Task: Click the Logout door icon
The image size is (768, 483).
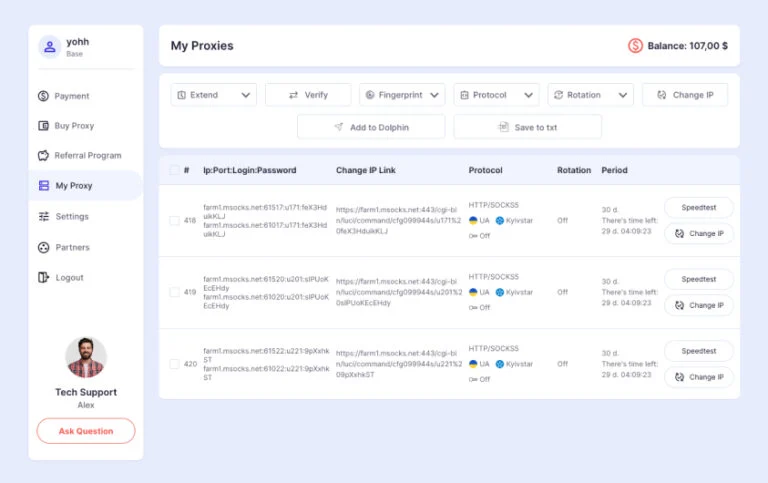Action: coord(43,278)
